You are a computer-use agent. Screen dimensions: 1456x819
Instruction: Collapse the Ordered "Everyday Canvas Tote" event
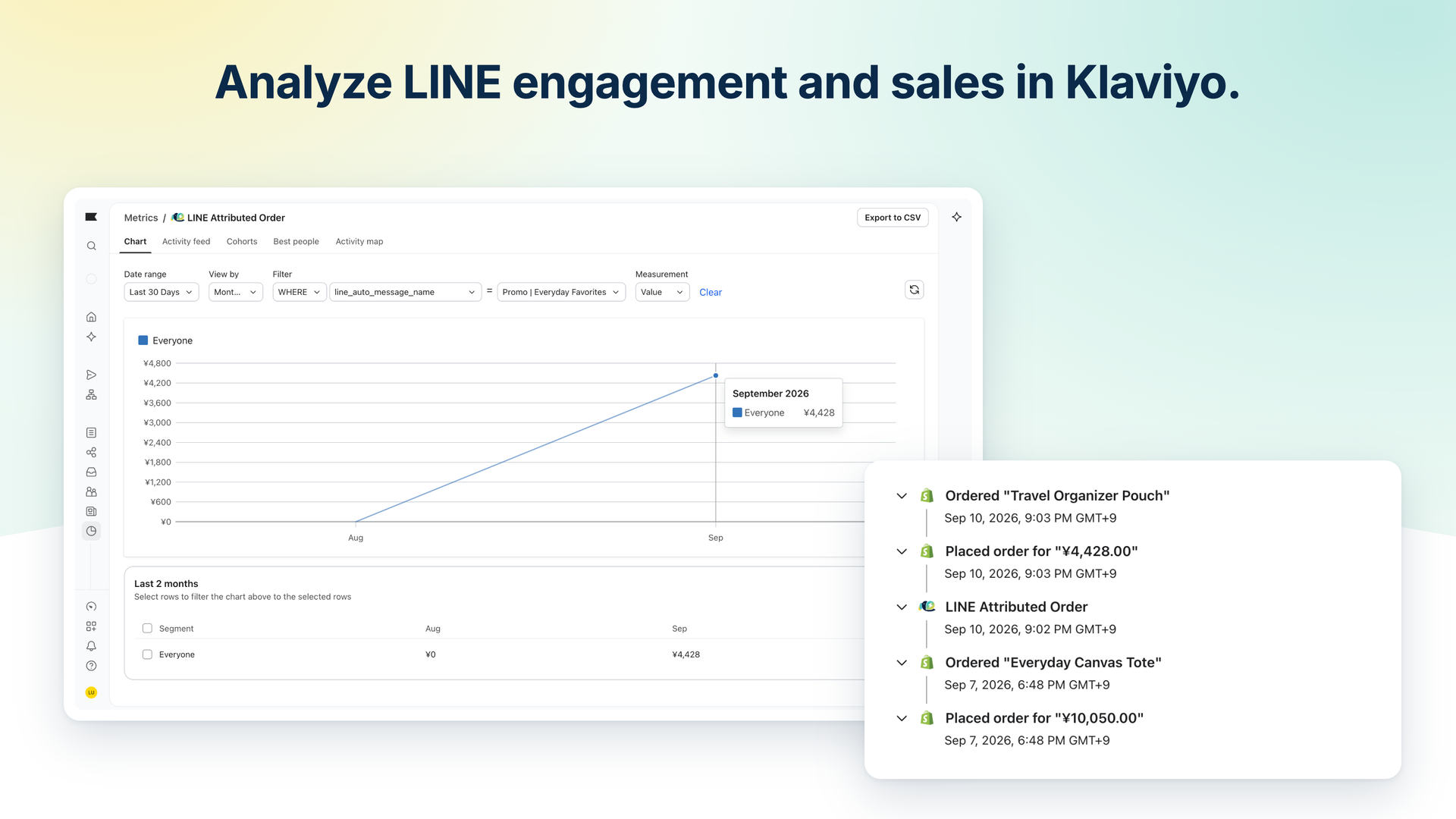click(902, 663)
